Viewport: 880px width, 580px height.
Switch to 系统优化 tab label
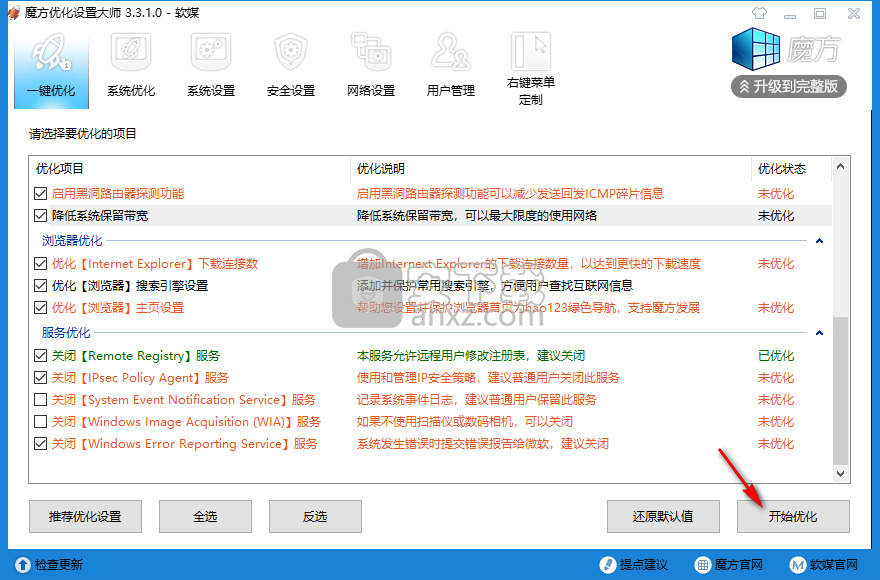(x=131, y=90)
